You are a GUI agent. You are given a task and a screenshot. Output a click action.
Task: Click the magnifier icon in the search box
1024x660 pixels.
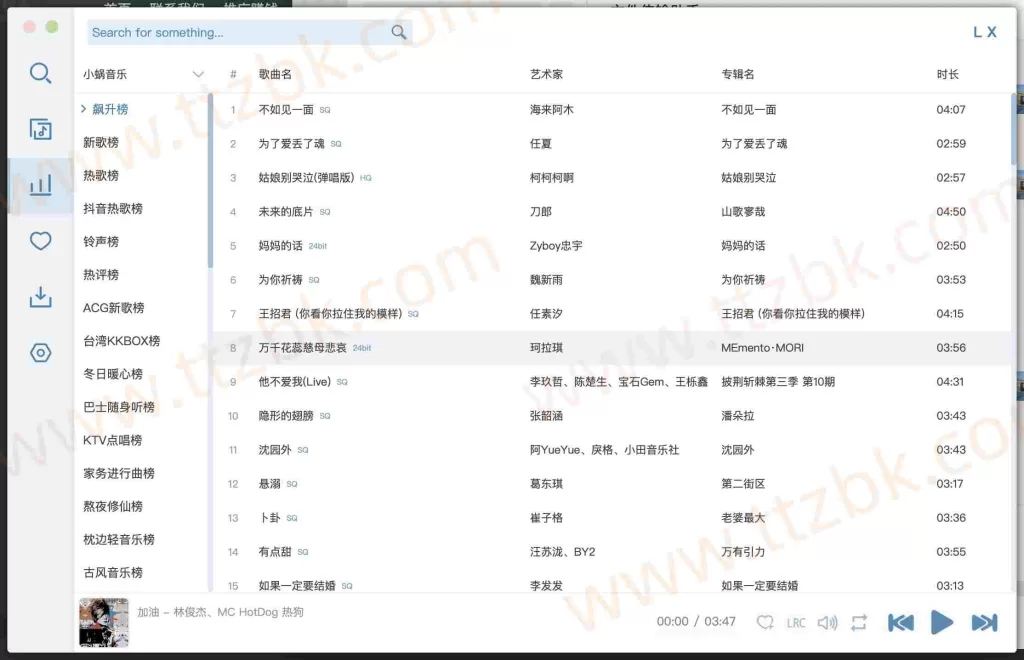click(x=398, y=32)
